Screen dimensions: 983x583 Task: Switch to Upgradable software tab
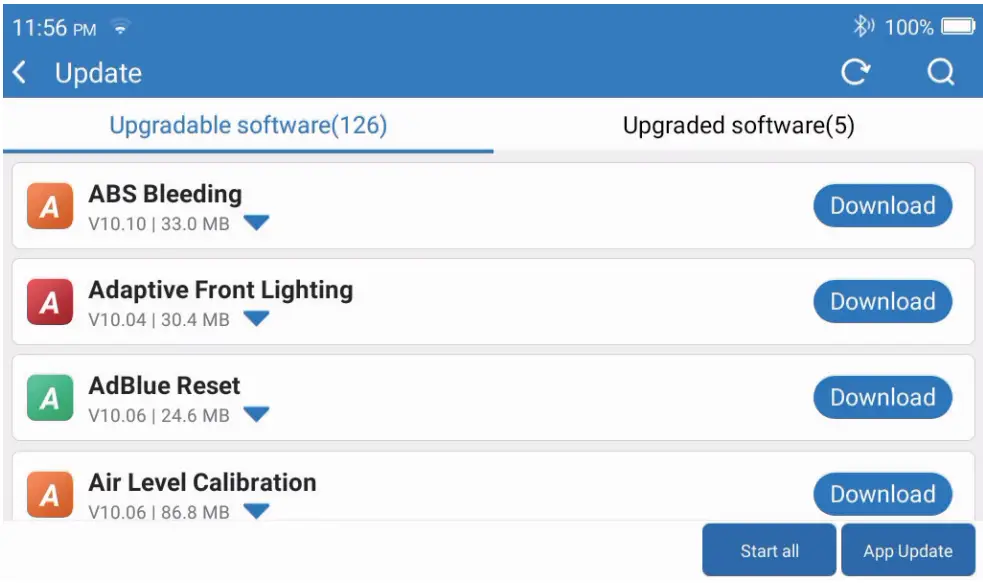click(248, 126)
